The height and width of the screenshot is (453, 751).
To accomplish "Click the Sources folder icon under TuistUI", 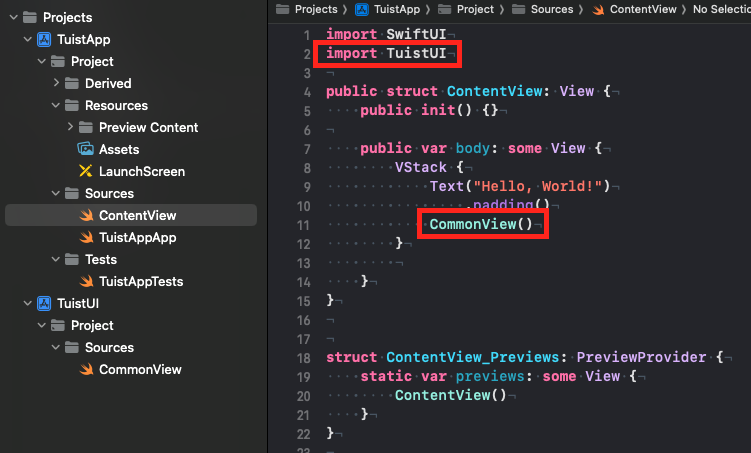I will click(x=72, y=348).
